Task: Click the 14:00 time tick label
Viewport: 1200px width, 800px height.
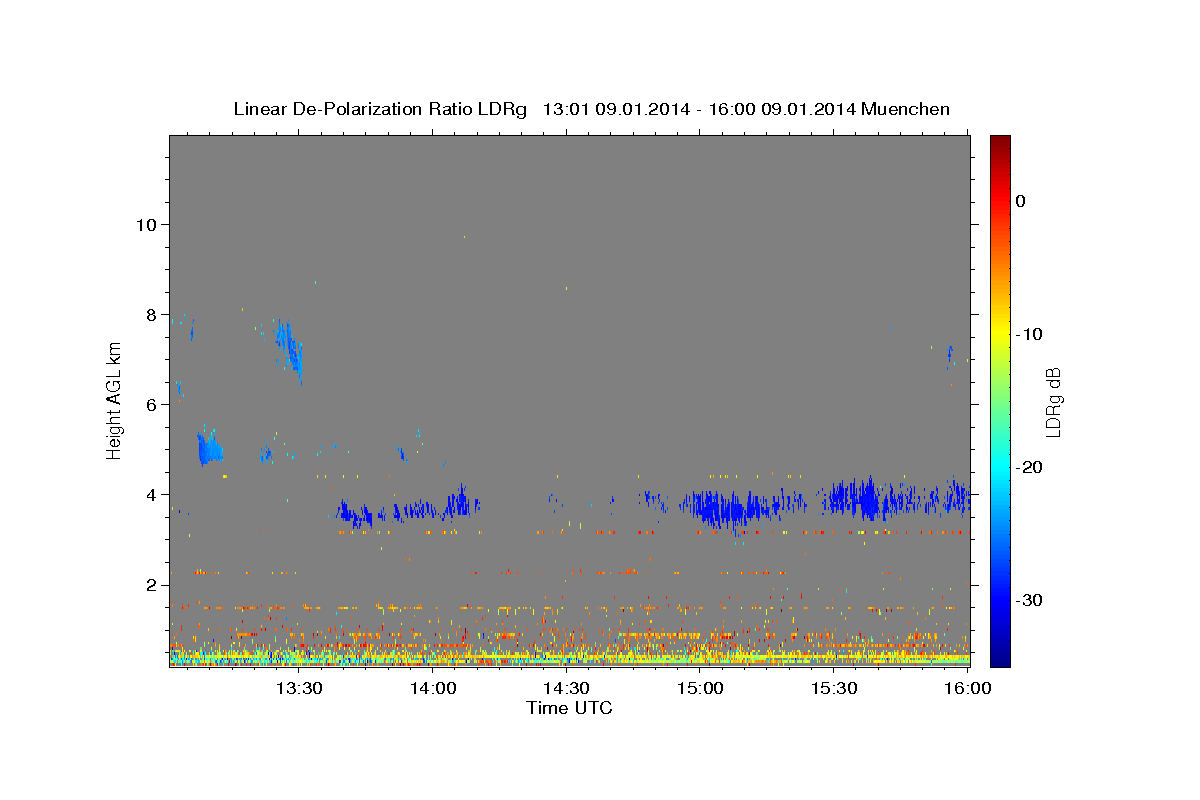Action: 432,688
